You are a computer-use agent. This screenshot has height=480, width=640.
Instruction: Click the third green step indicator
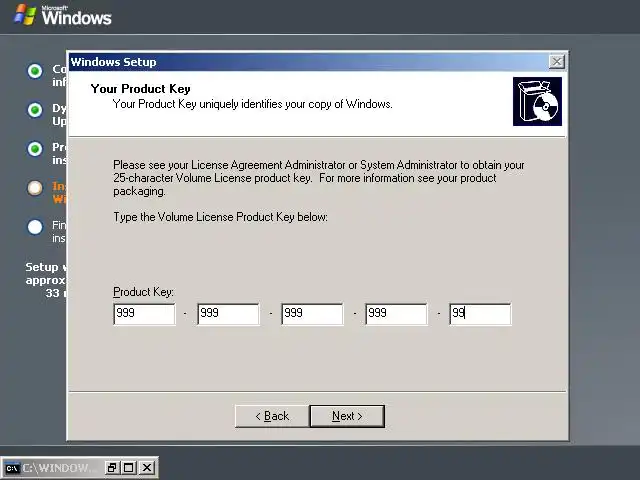(x=35, y=149)
